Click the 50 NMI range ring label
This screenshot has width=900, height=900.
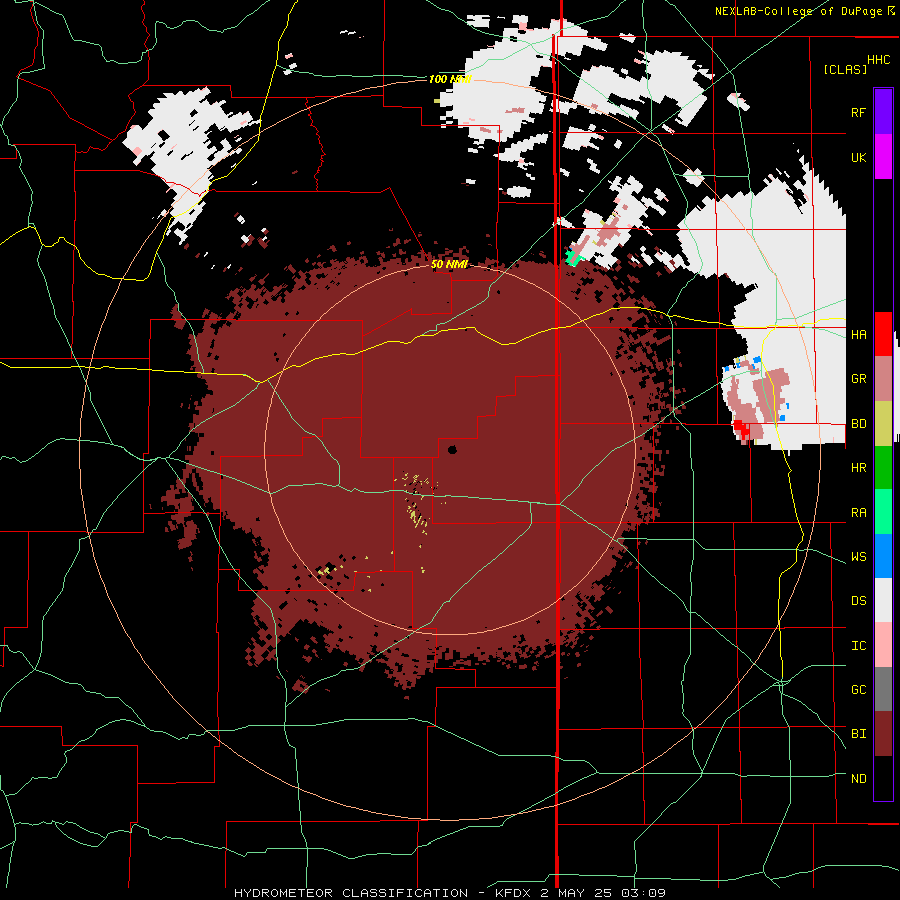449,264
